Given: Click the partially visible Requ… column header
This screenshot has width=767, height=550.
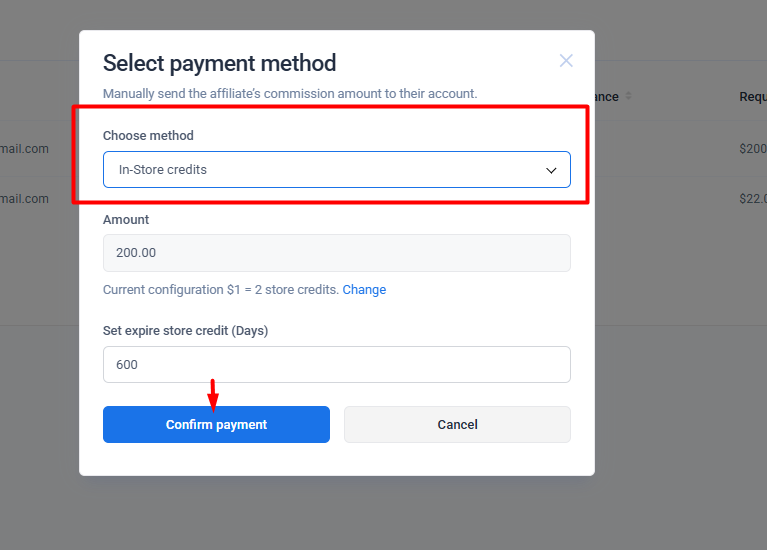Looking at the screenshot, I should point(752,97).
